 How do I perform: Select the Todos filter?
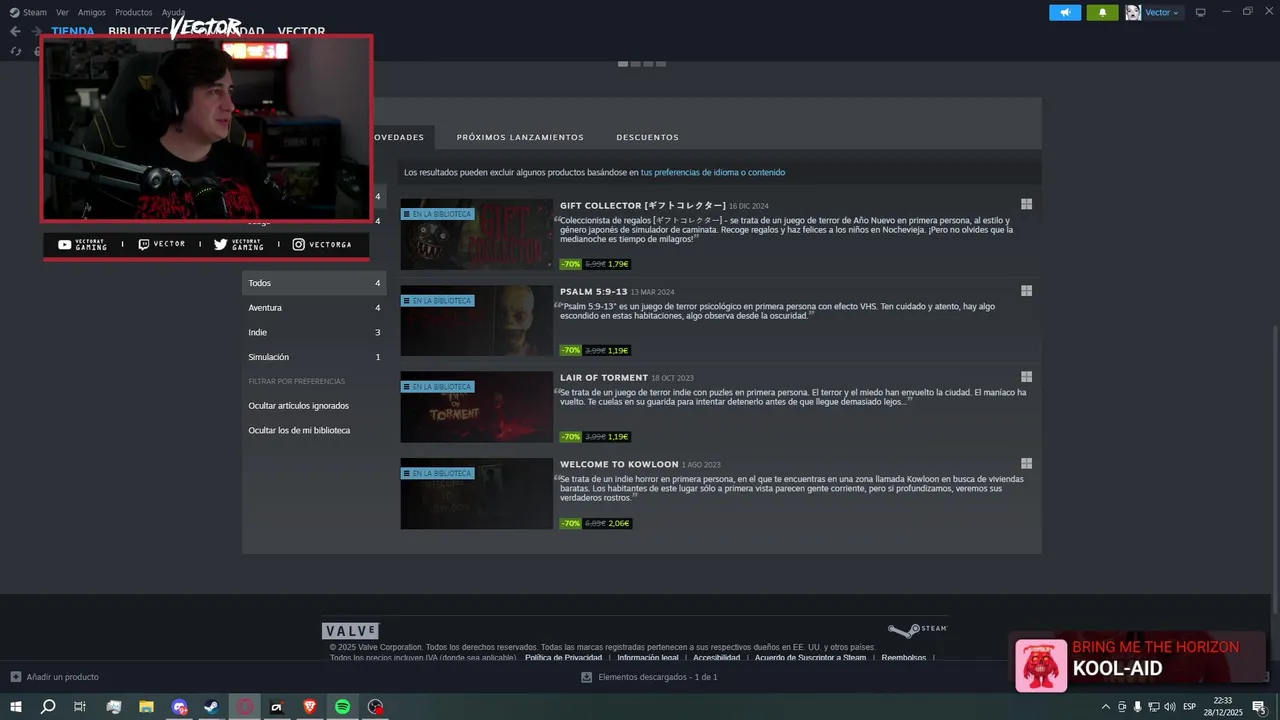coord(314,283)
